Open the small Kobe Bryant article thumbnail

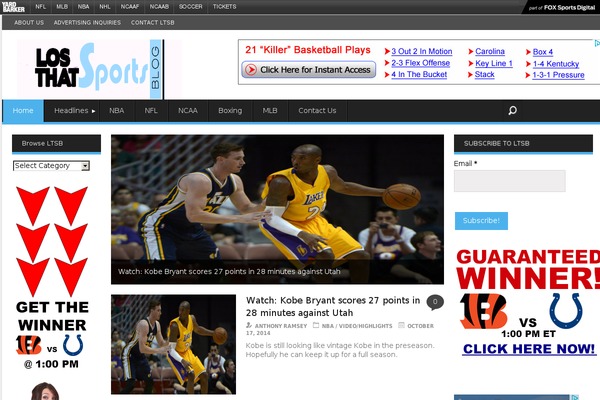[x=173, y=344]
